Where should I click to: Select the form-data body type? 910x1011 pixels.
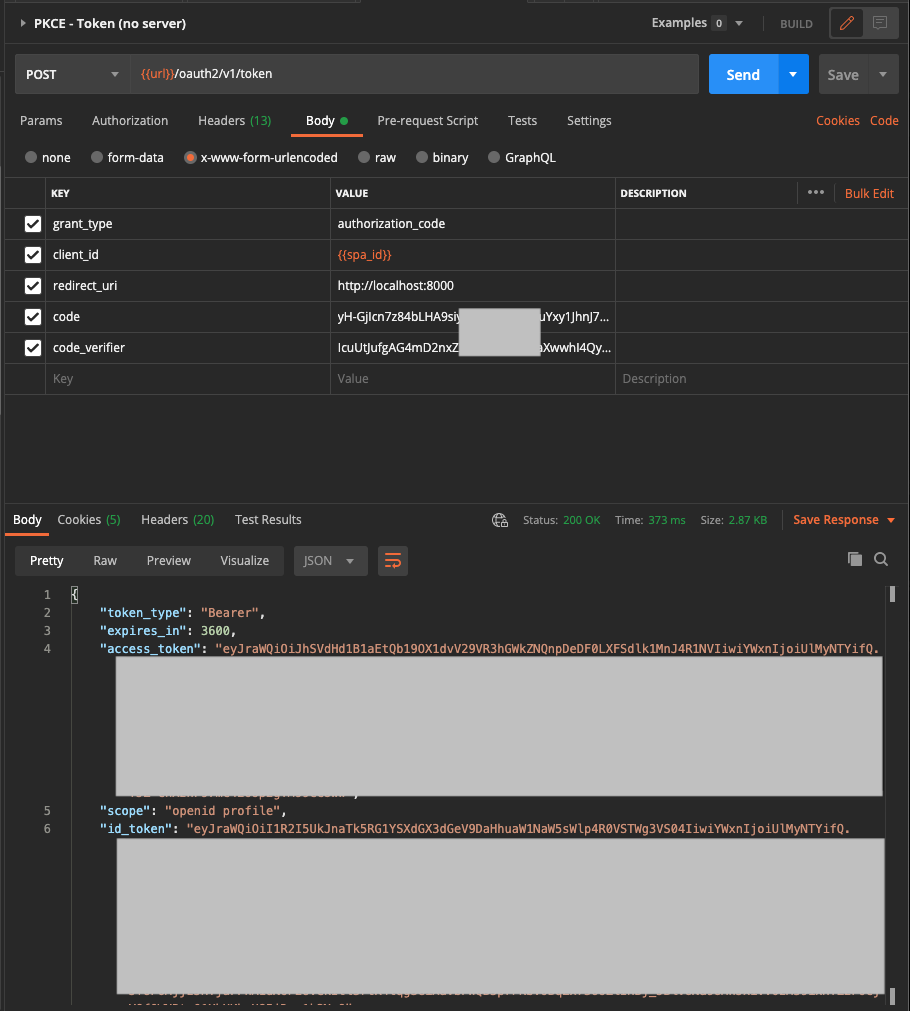(97, 157)
